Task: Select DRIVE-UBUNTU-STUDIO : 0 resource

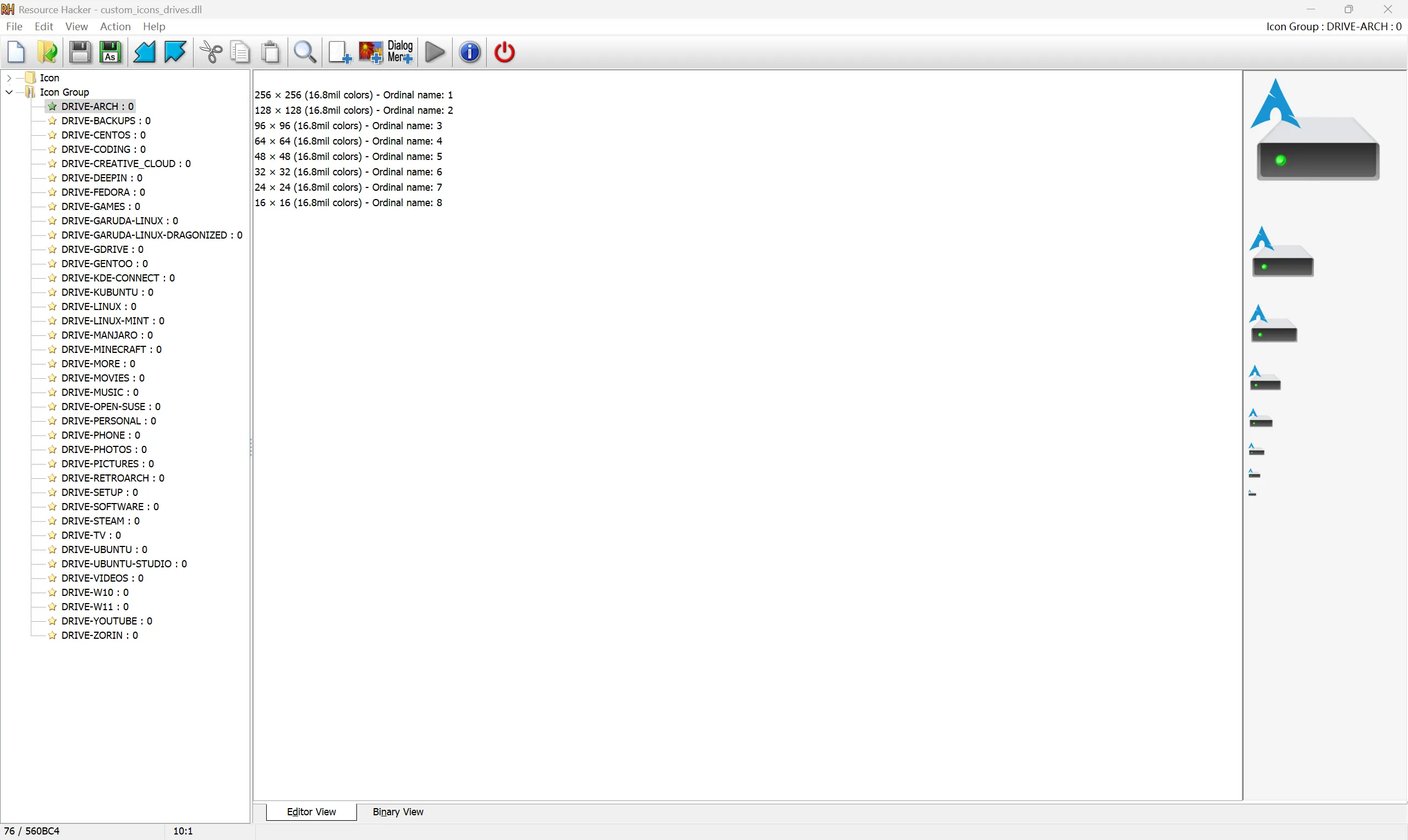Action: [x=123, y=564]
